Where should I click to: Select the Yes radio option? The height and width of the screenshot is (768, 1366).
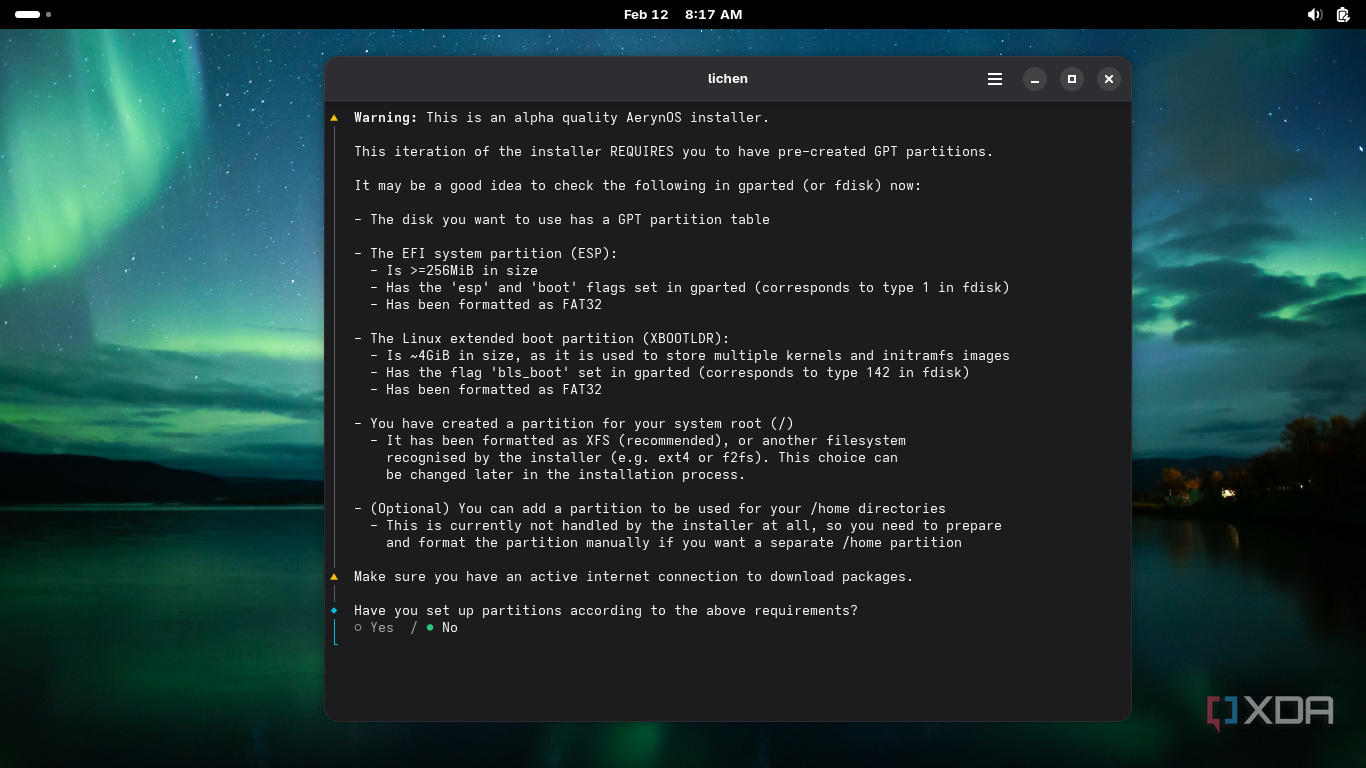374,628
